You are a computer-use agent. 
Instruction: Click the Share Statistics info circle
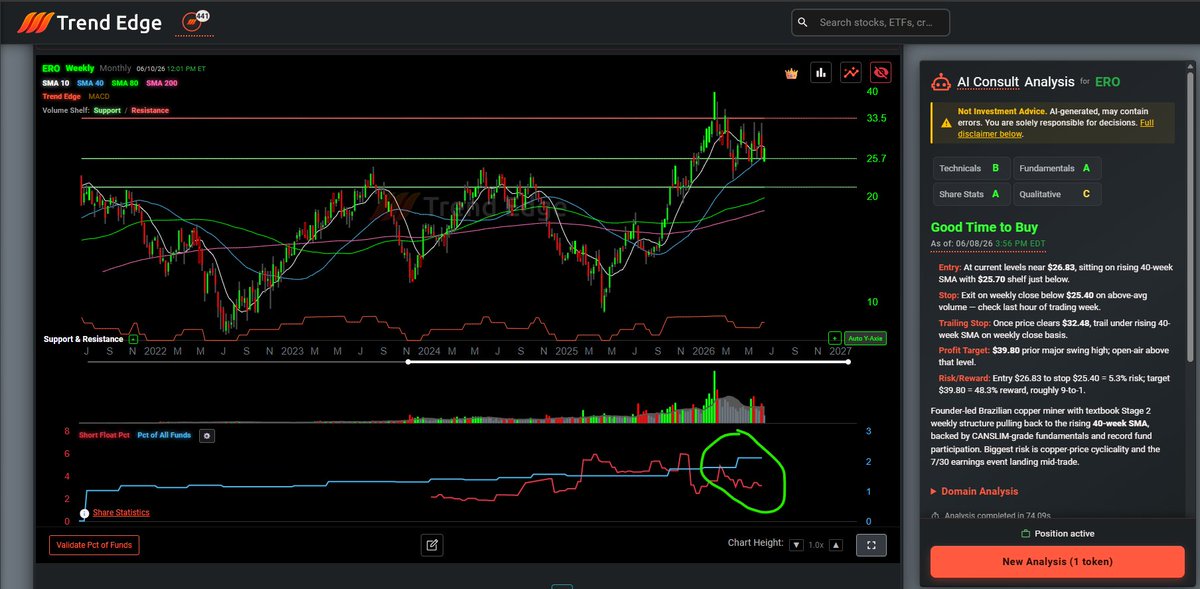(84, 513)
